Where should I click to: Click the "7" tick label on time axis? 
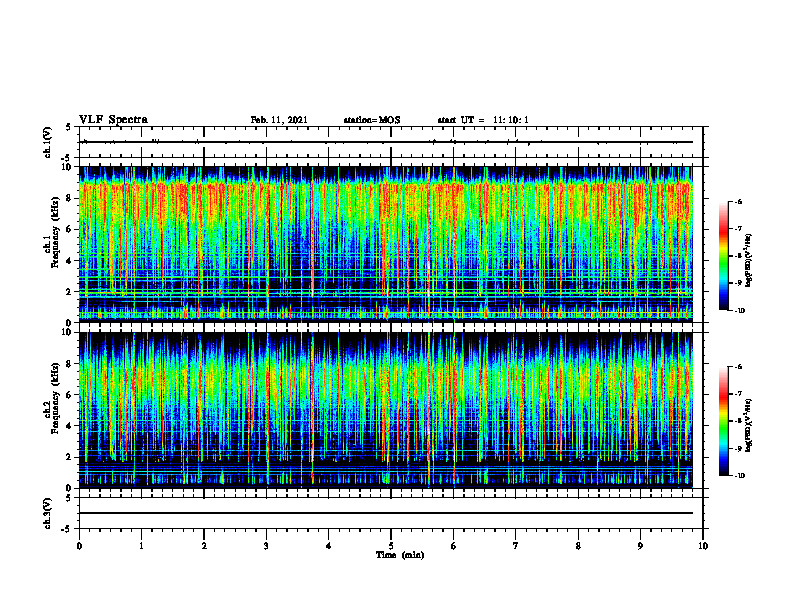pyautogui.click(x=516, y=546)
